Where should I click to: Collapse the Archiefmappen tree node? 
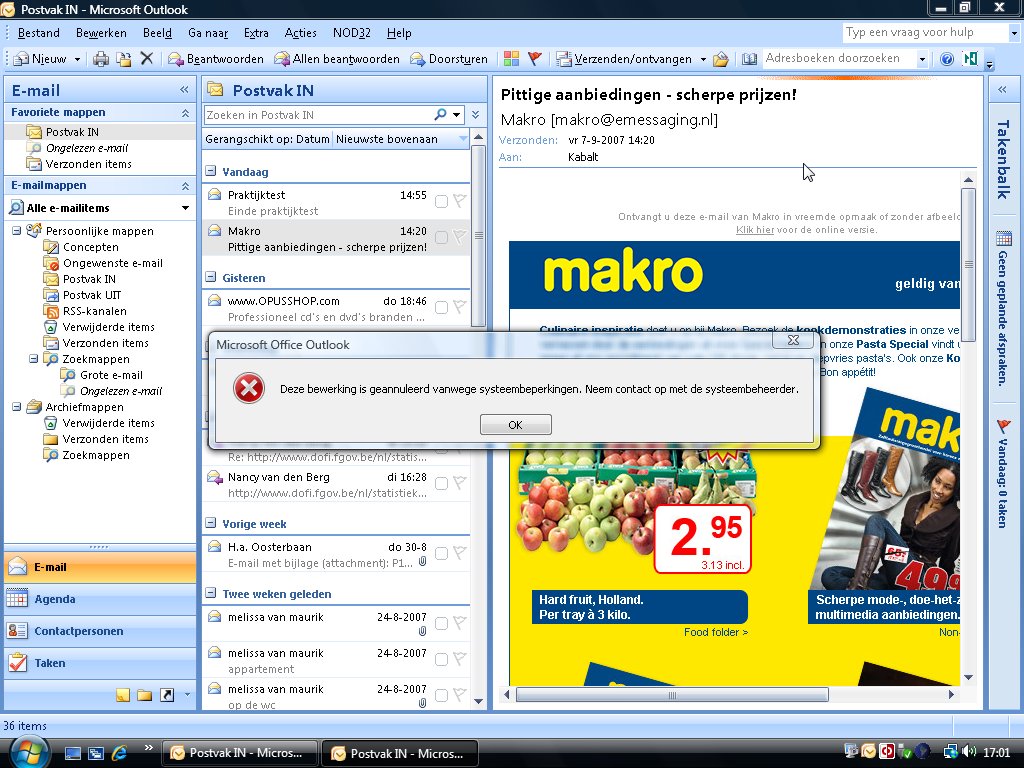[x=16, y=407]
